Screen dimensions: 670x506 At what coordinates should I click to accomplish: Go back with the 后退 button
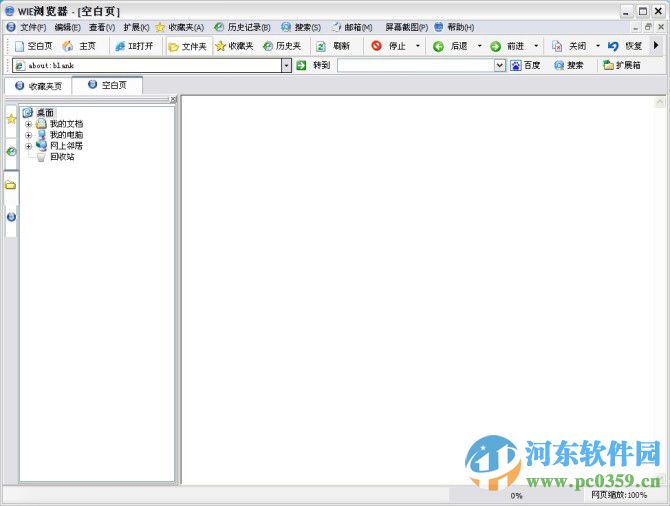451,46
